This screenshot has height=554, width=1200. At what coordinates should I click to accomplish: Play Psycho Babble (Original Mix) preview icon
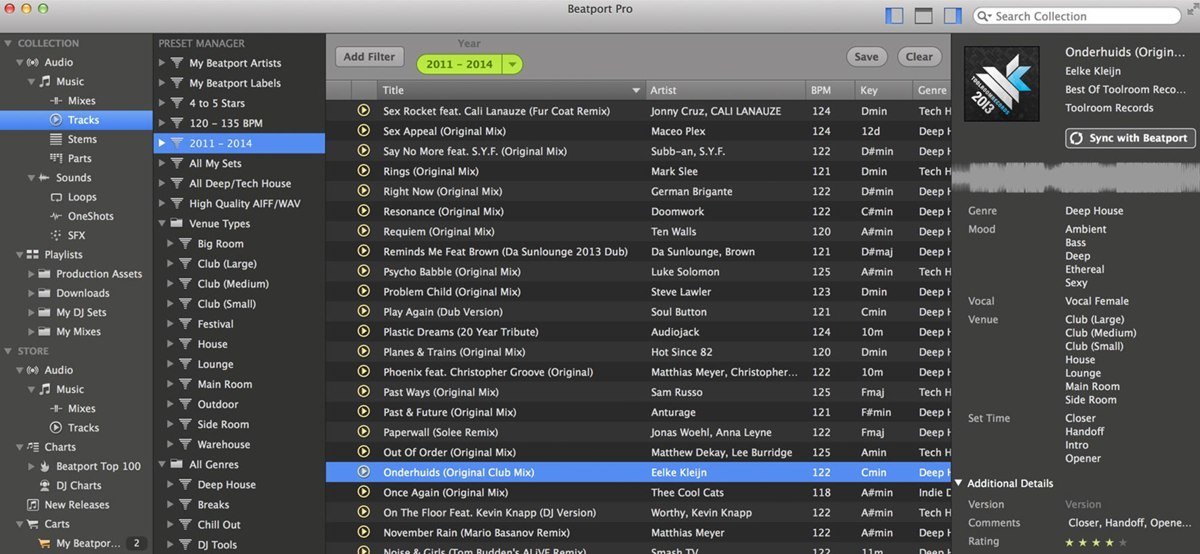pos(364,271)
